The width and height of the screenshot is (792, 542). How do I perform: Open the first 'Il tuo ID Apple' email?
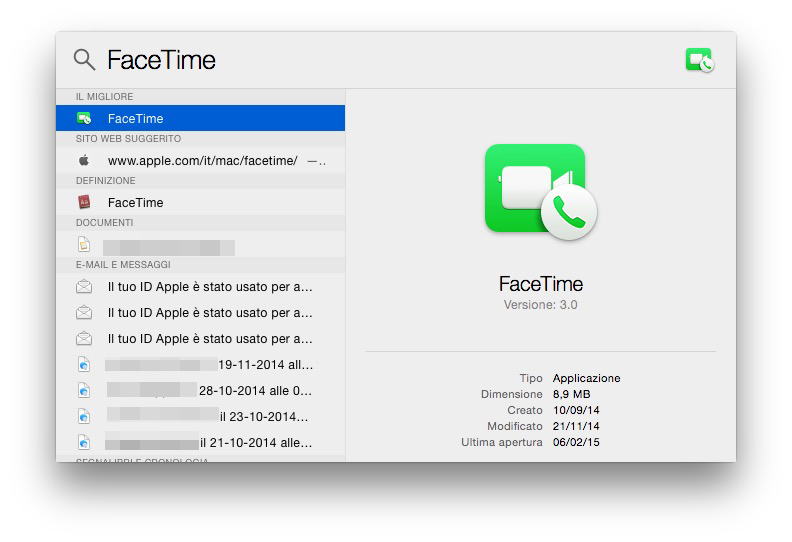tap(201, 287)
